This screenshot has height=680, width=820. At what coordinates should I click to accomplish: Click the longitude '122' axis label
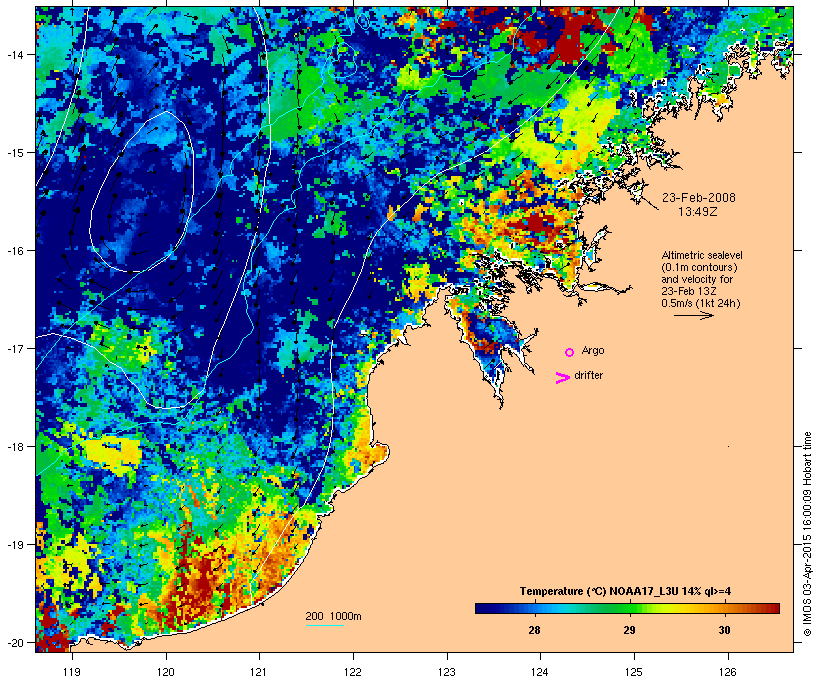coord(353,672)
